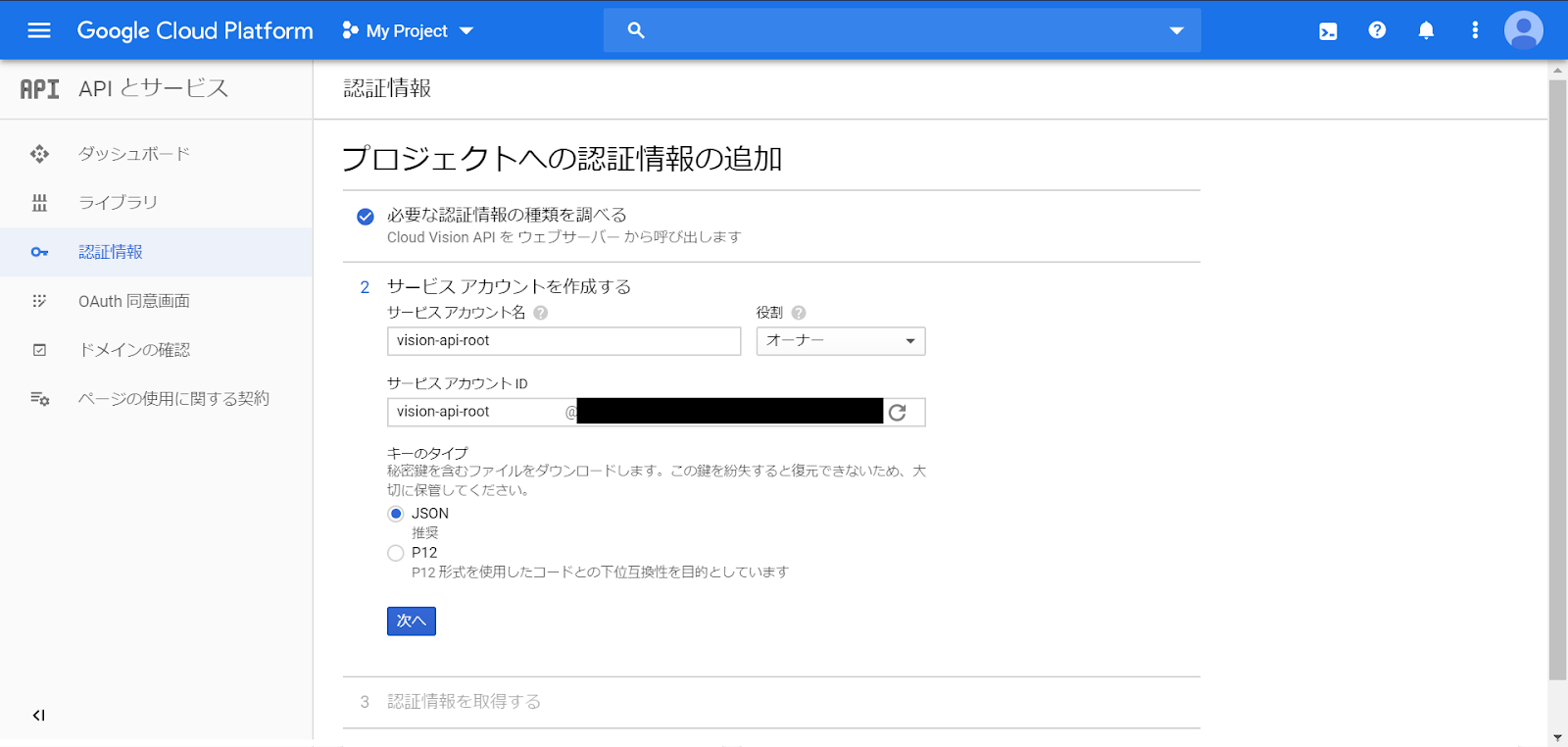Expand step 必要な認証情報の種類を調べる

pyautogui.click(x=507, y=215)
